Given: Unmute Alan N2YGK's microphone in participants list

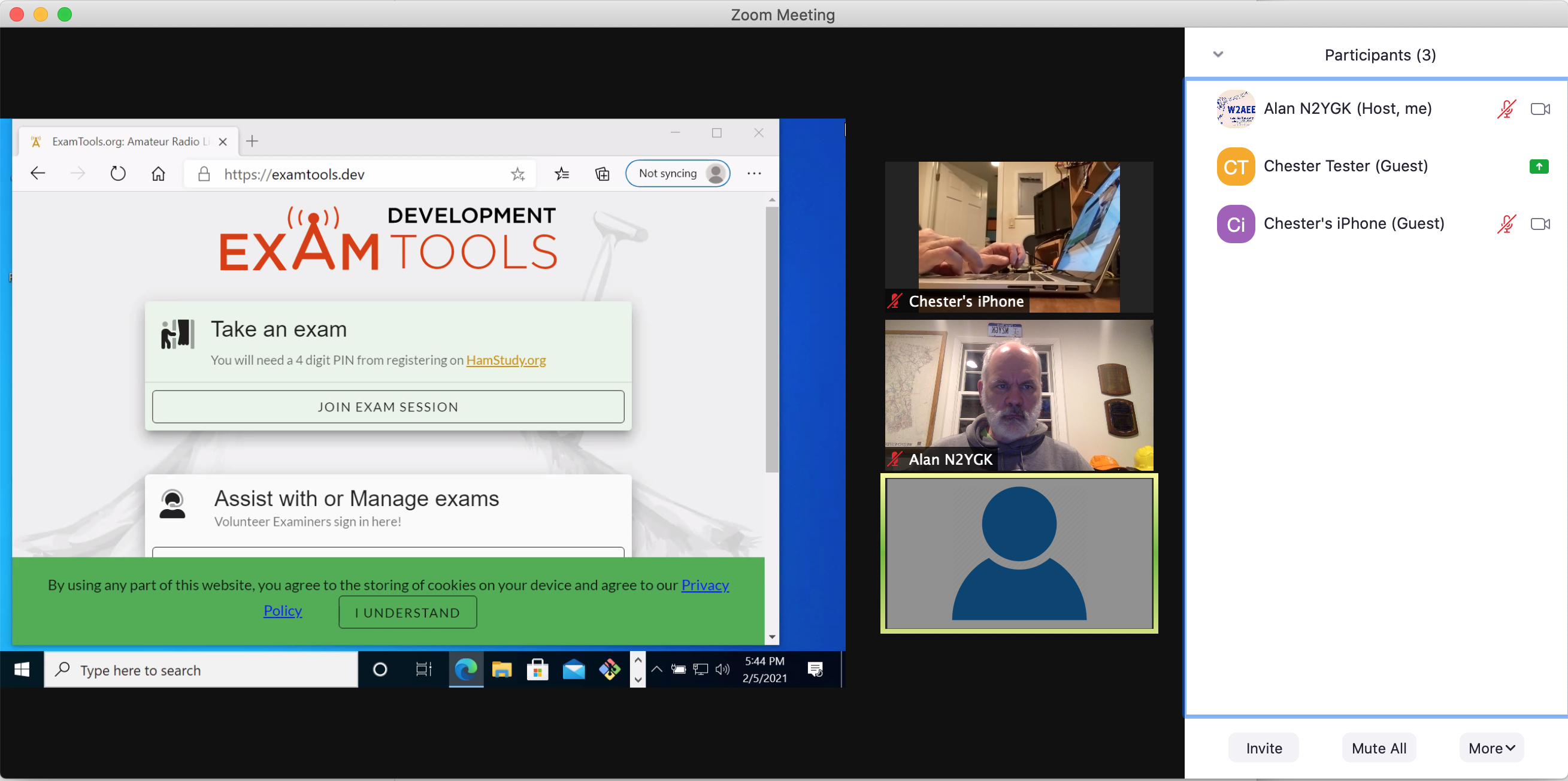Looking at the screenshot, I should click(x=1506, y=109).
